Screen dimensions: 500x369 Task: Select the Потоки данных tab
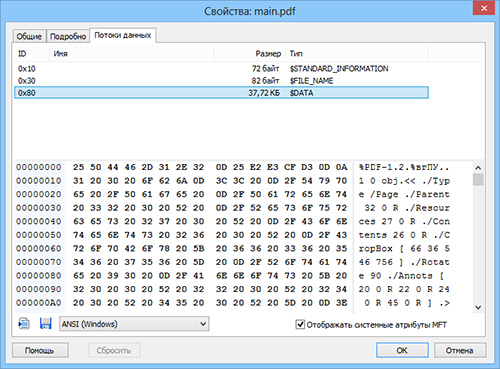point(123,35)
